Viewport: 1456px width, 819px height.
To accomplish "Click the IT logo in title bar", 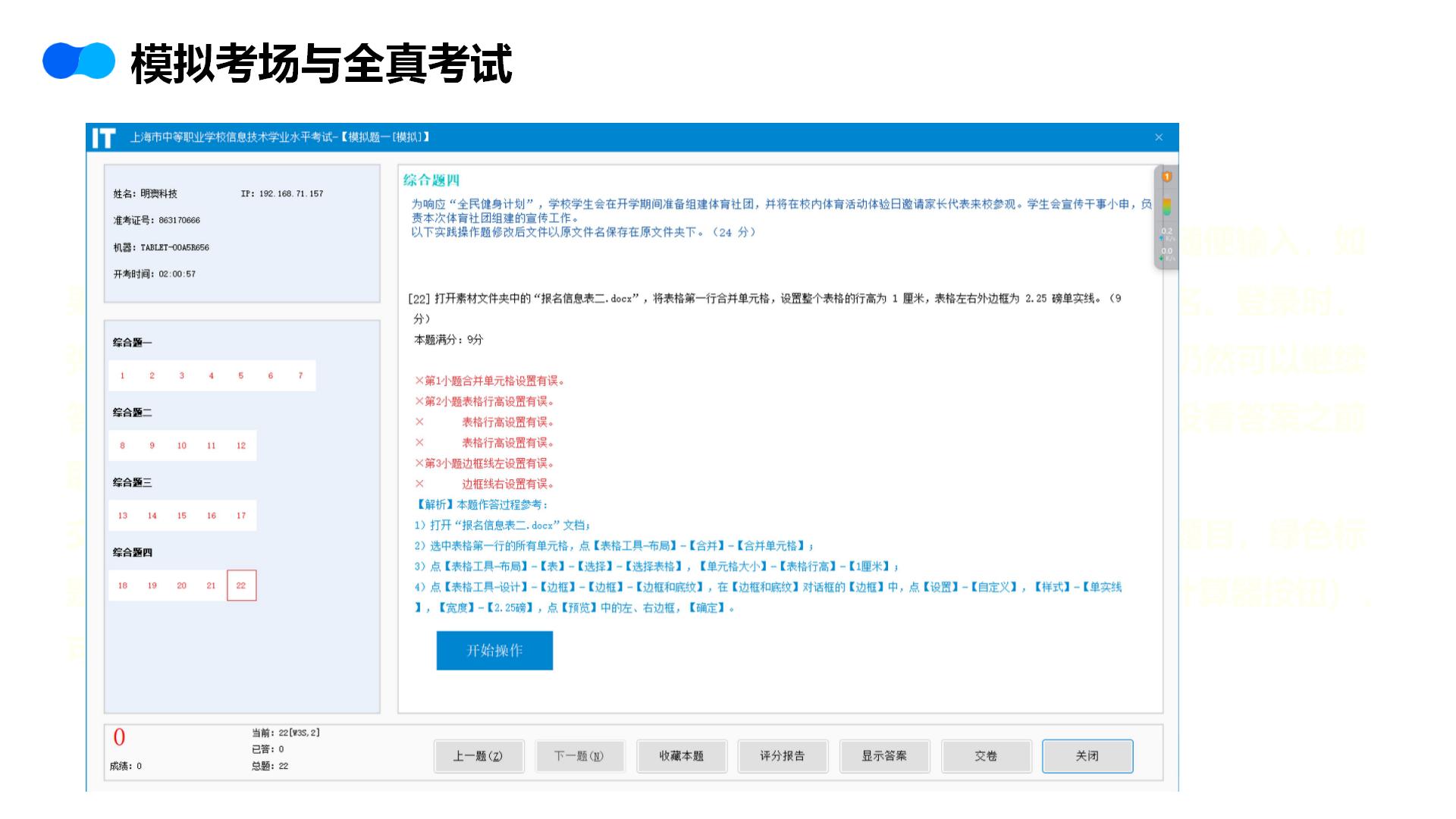I will pos(103,138).
